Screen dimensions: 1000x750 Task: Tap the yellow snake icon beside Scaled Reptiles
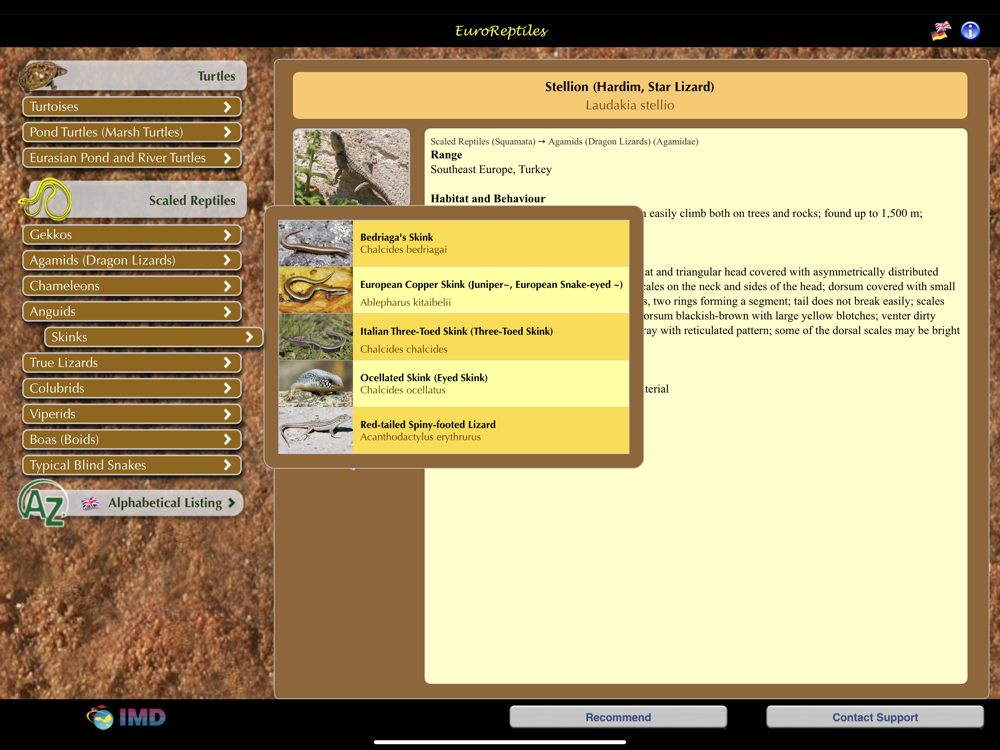(45, 199)
